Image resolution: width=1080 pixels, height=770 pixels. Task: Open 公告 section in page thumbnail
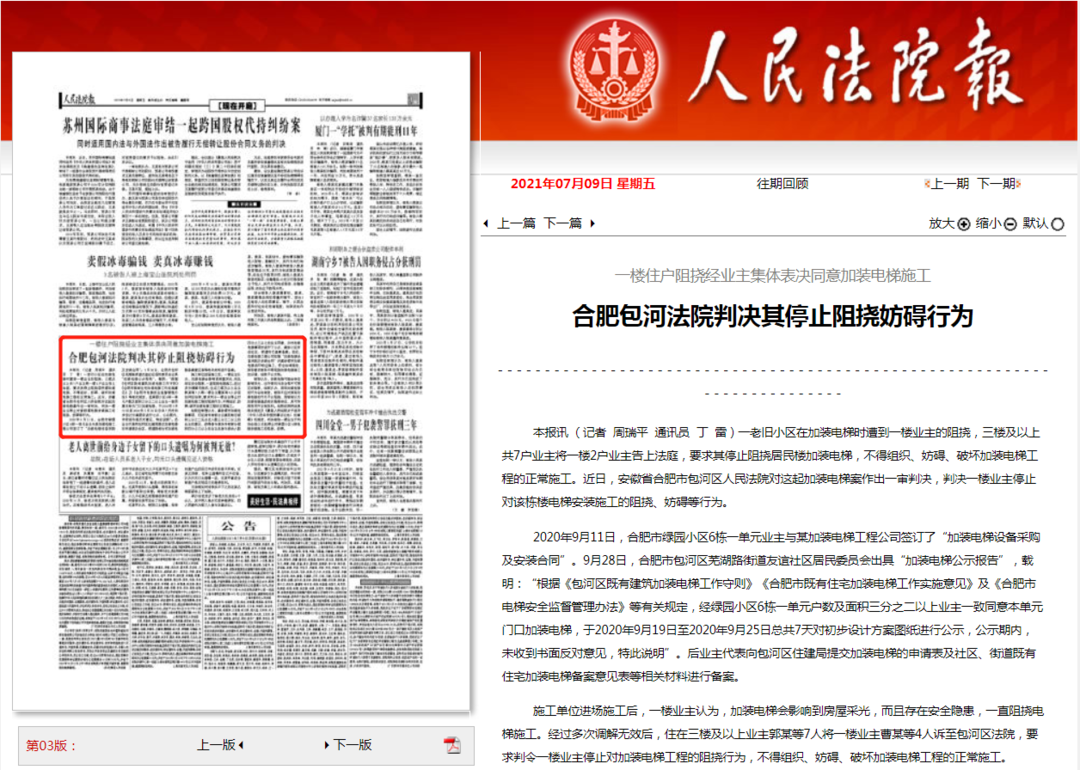(x=238, y=526)
